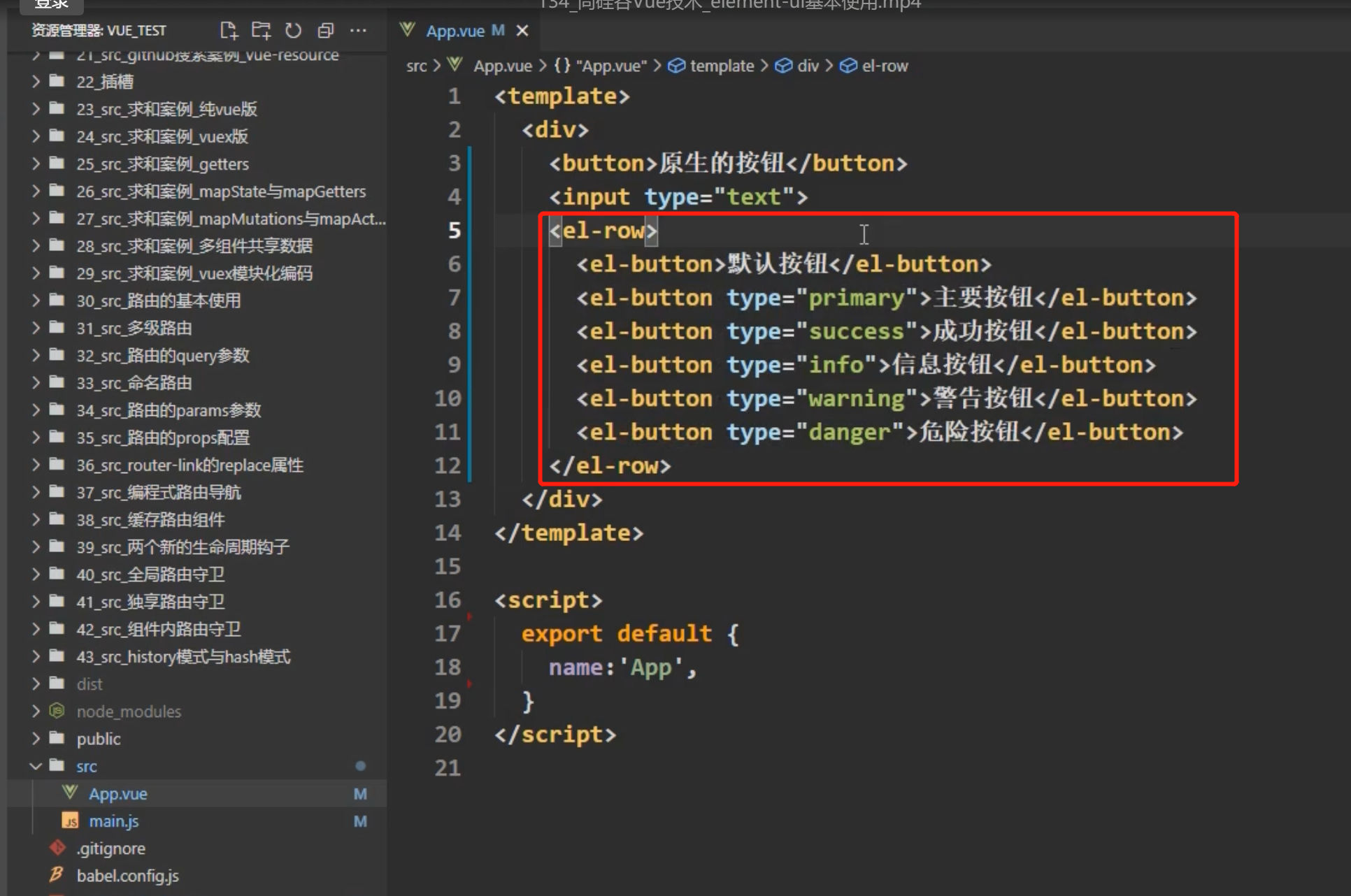Select folder 42_src_组件内路由守卫
The height and width of the screenshot is (896, 1351).
tap(196, 628)
